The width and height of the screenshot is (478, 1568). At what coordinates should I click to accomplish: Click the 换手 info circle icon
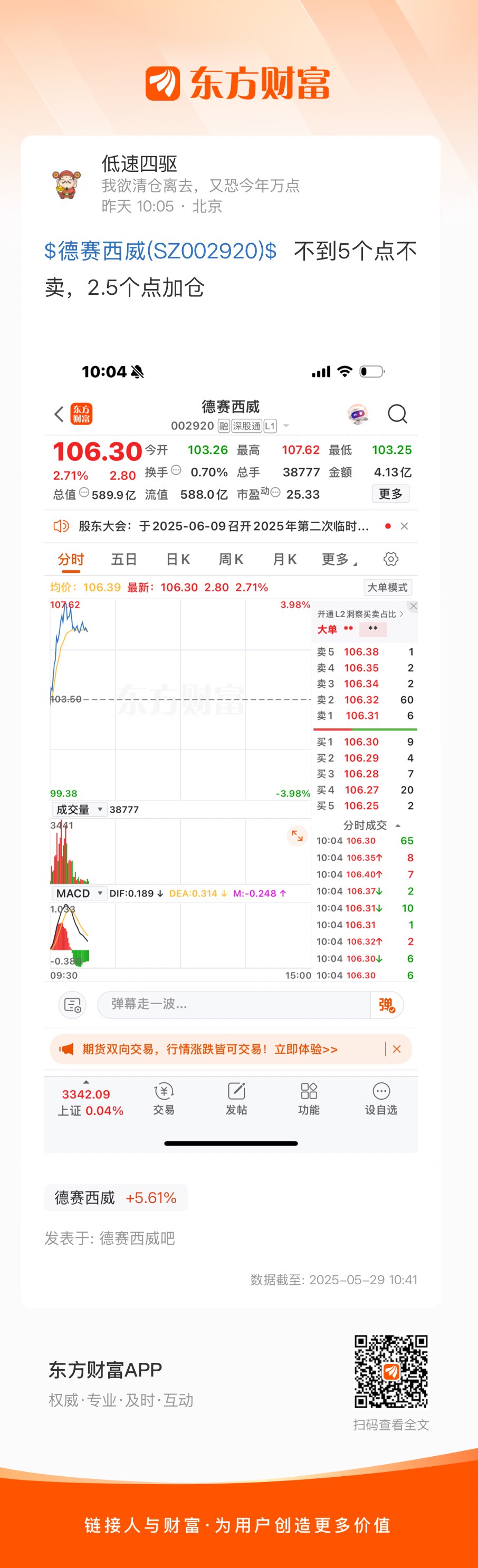176,470
